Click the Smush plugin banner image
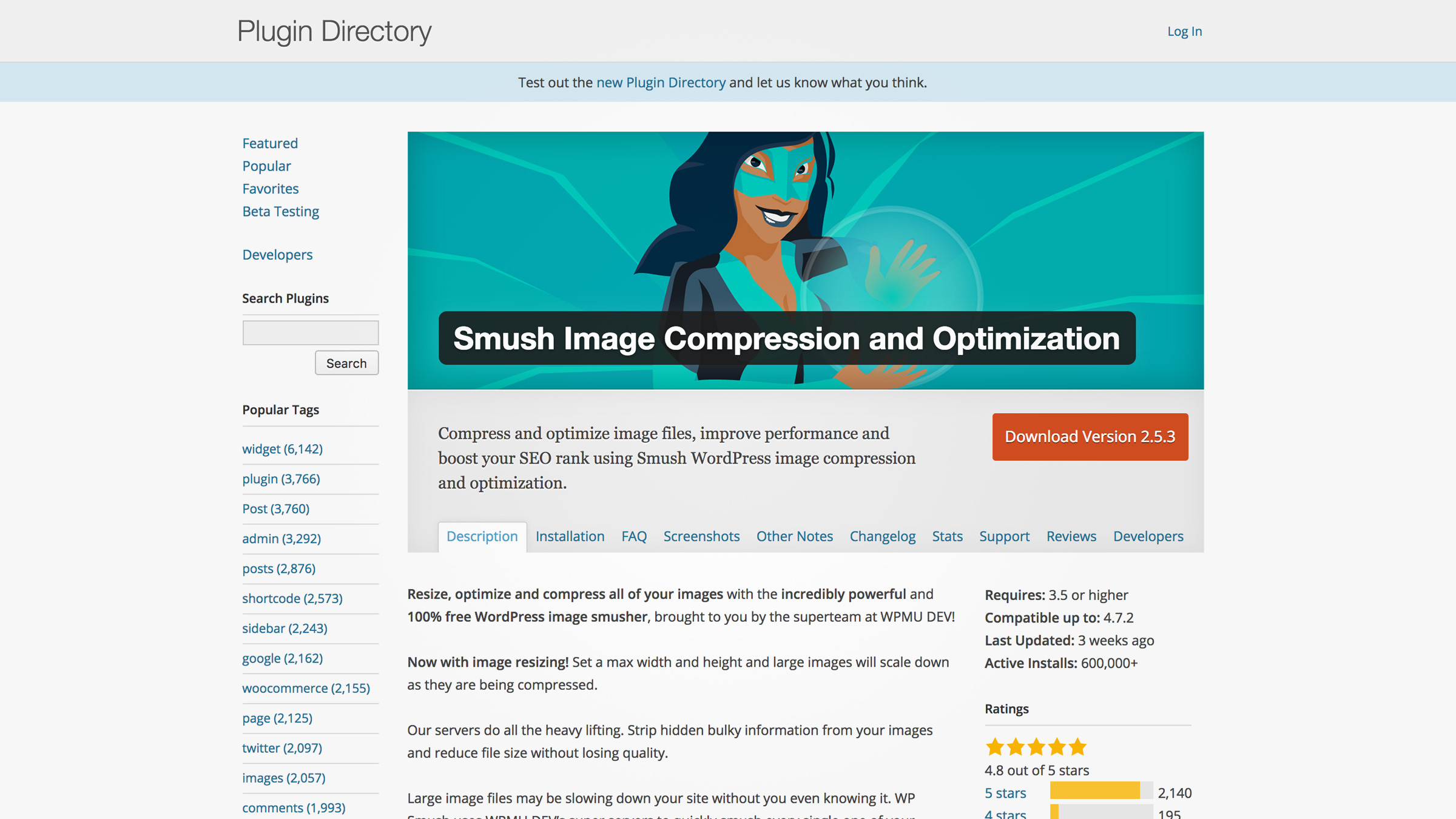This screenshot has width=1456, height=819. point(806,260)
